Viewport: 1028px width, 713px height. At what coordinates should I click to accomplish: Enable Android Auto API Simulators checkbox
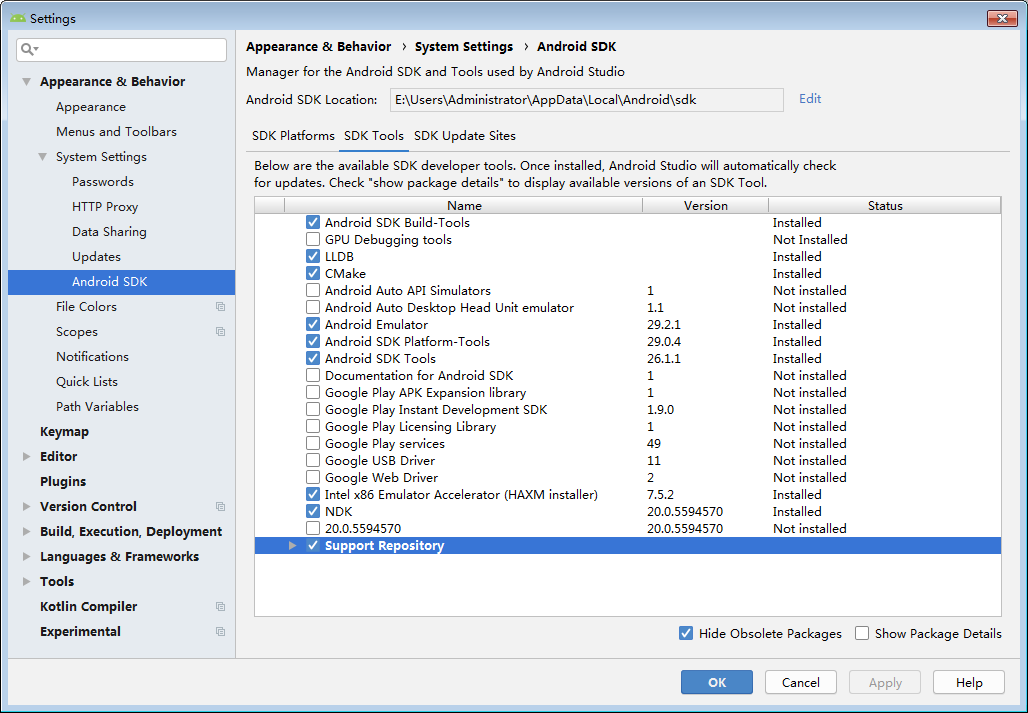click(x=313, y=290)
